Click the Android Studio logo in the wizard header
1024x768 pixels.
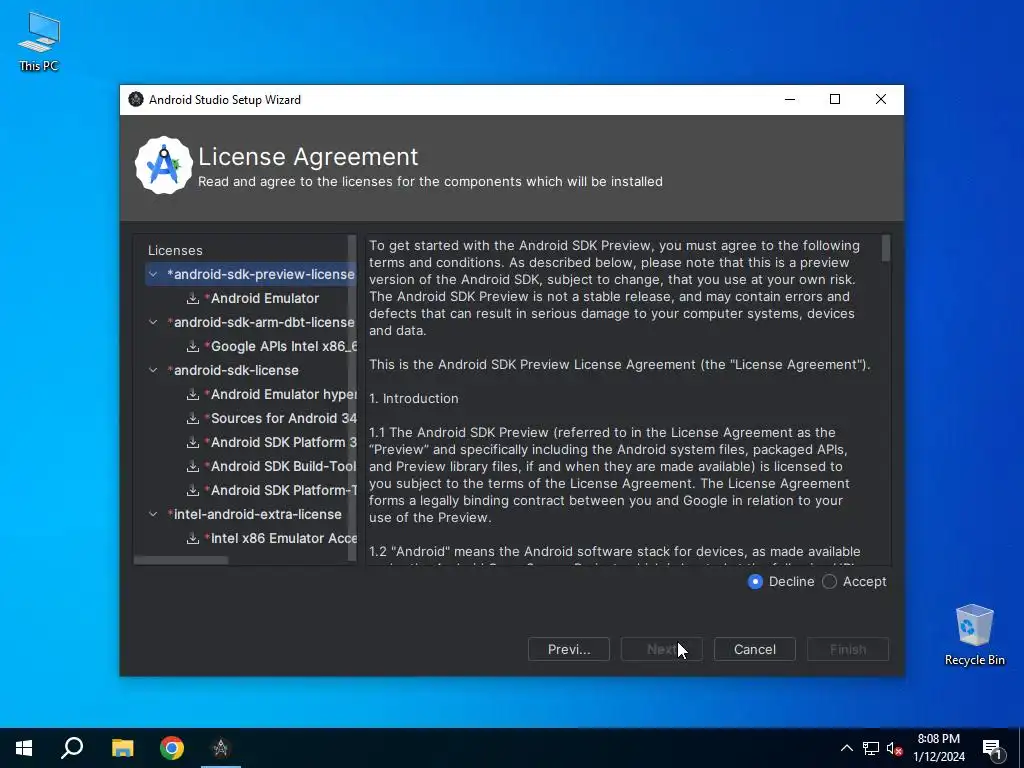tap(164, 165)
